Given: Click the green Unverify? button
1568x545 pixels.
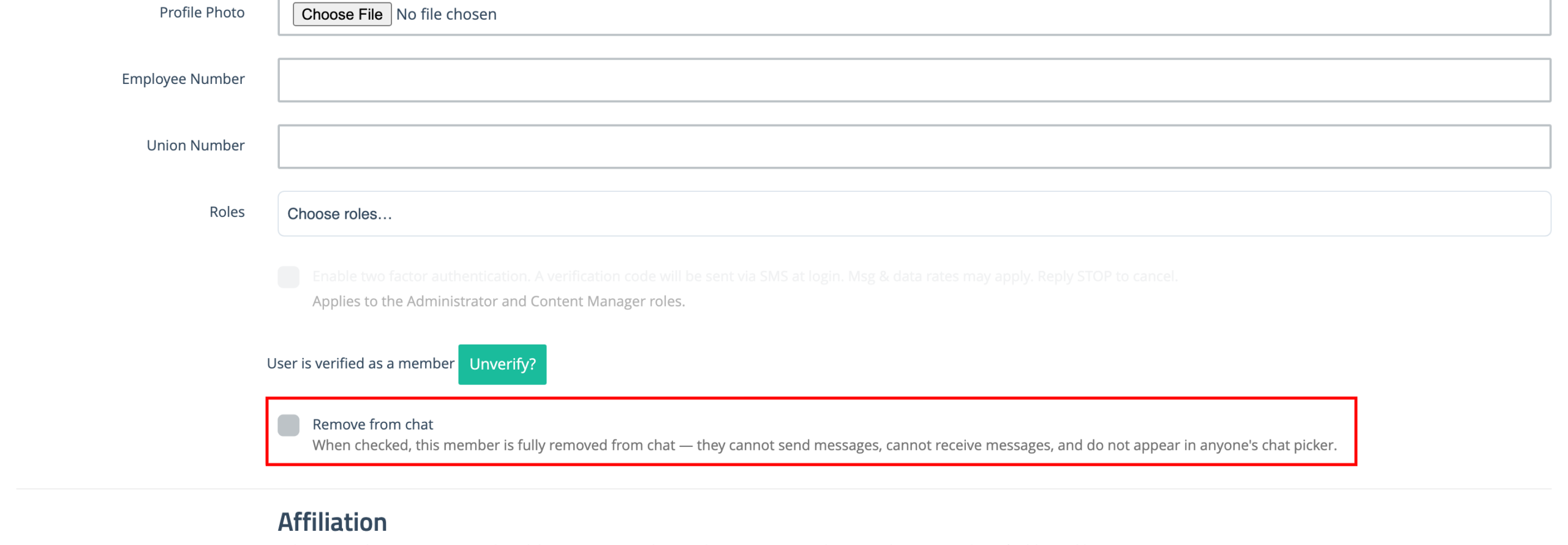Looking at the screenshot, I should [502, 364].
